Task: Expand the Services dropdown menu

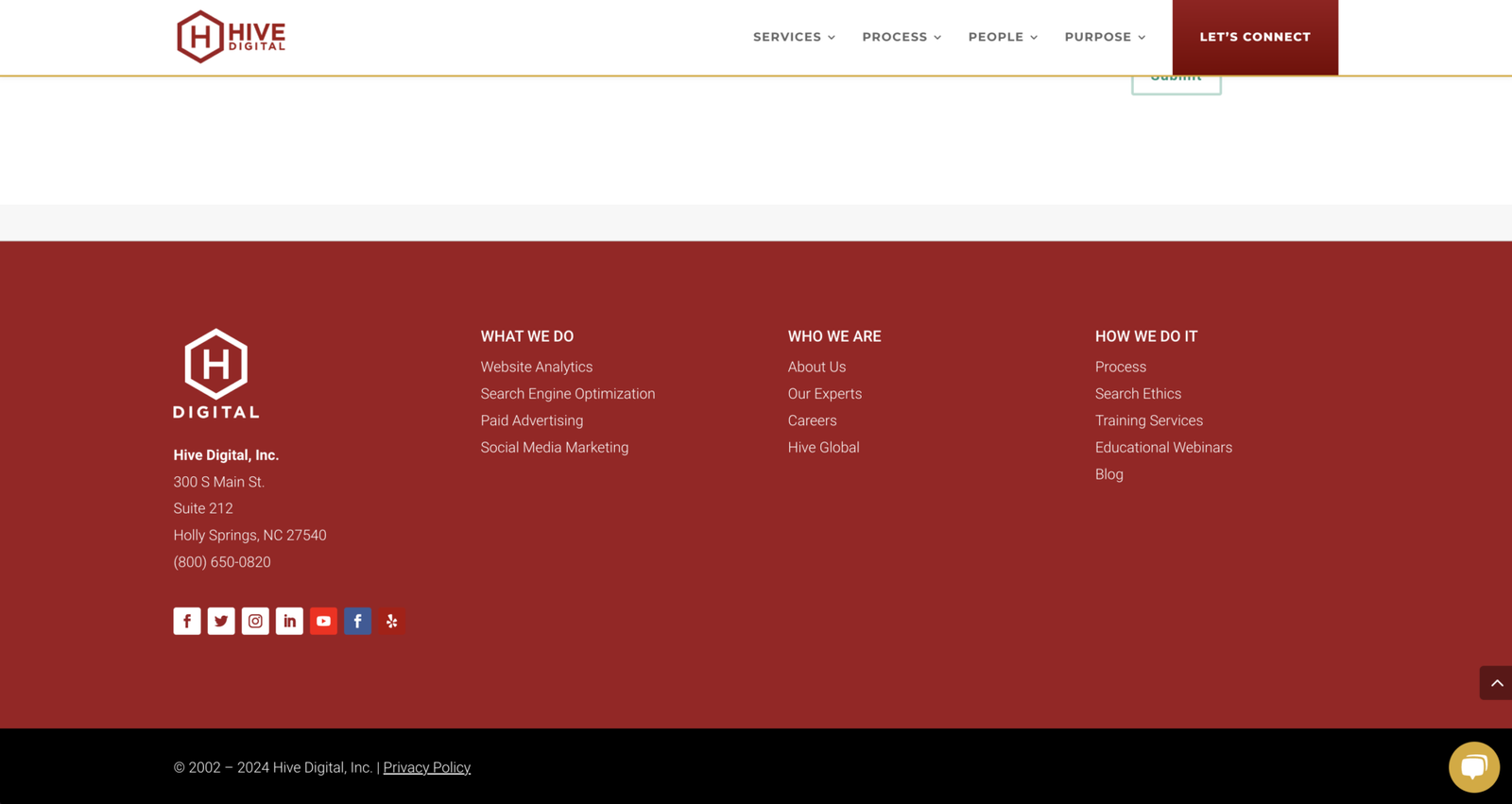Action: [x=794, y=37]
